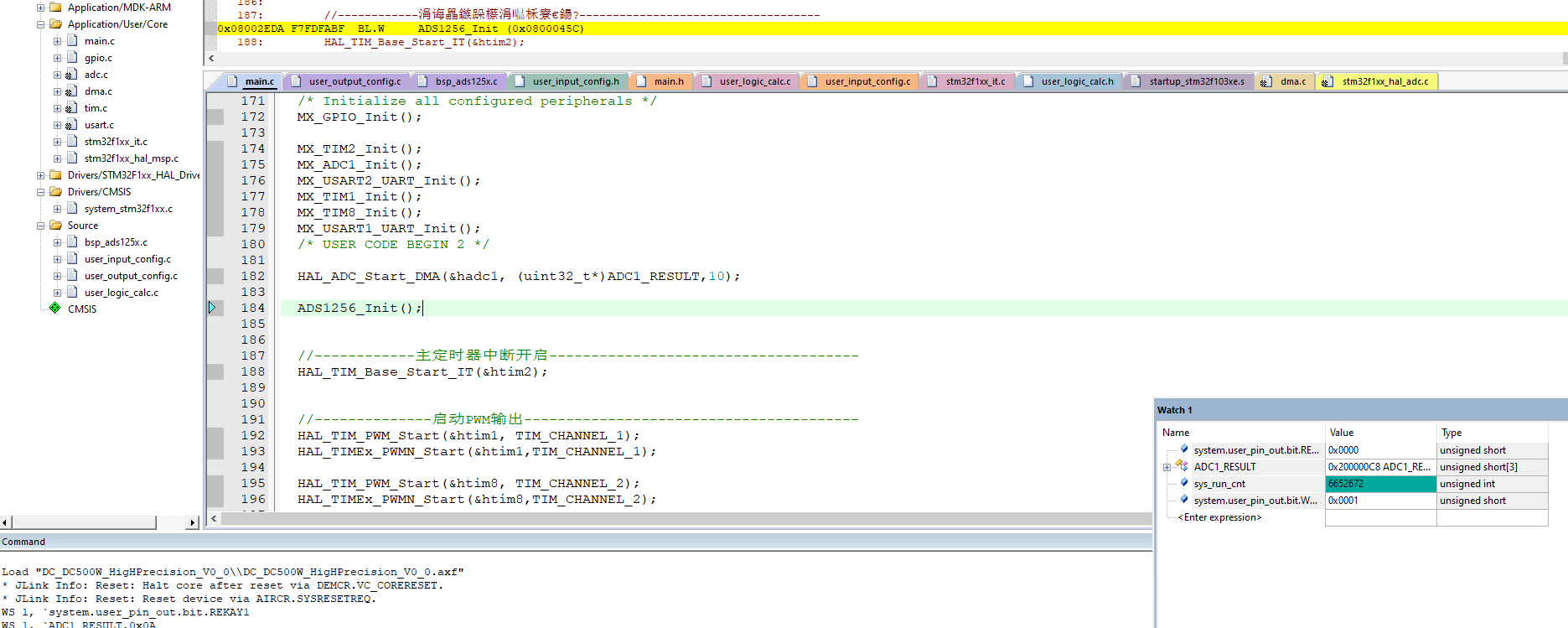The image size is (1568, 628).
Task: Click the system_stm32f1xx.c file icon
Action: pyautogui.click(x=71, y=209)
